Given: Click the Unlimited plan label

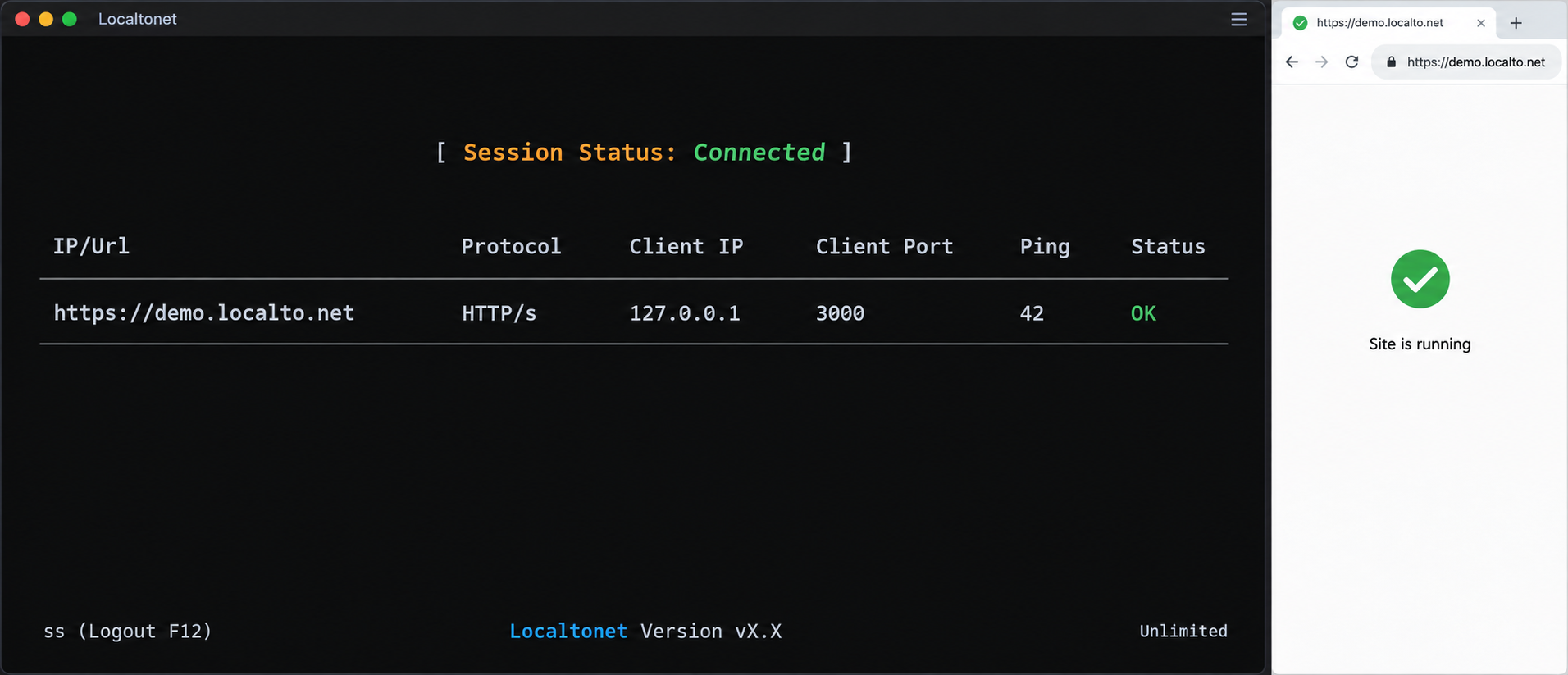Looking at the screenshot, I should pyautogui.click(x=1183, y=631).
